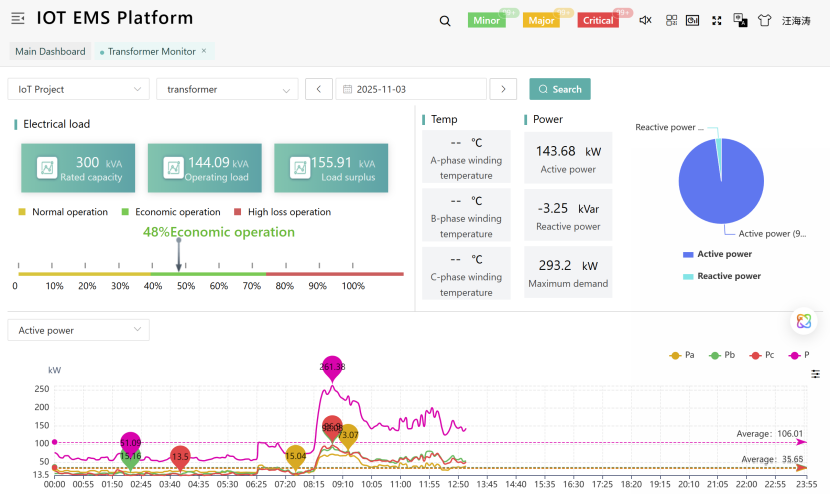Toggle the Pb series in chart legend
The height and width of the screenshot is (500, 830).
click(x=722, y=355)
